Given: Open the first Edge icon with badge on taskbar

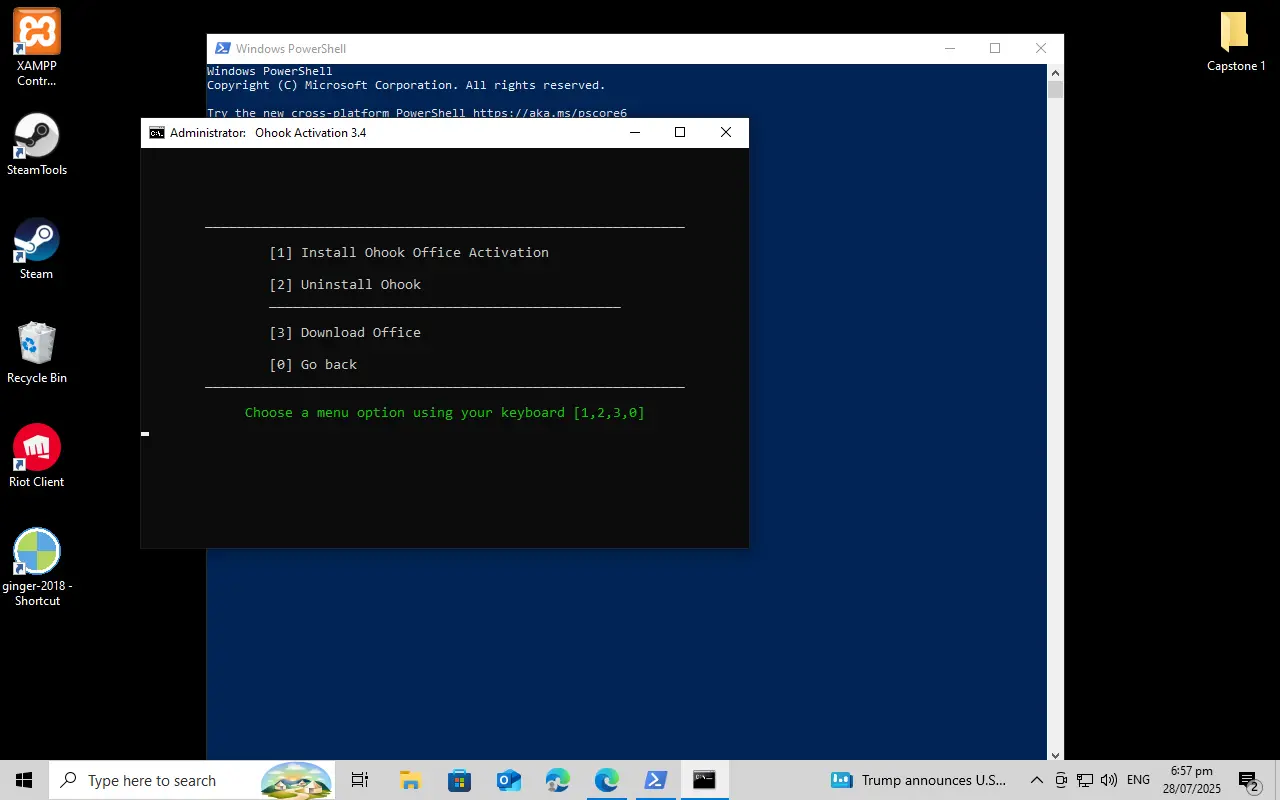Looking at the screenshot, I should coord(557,780).
